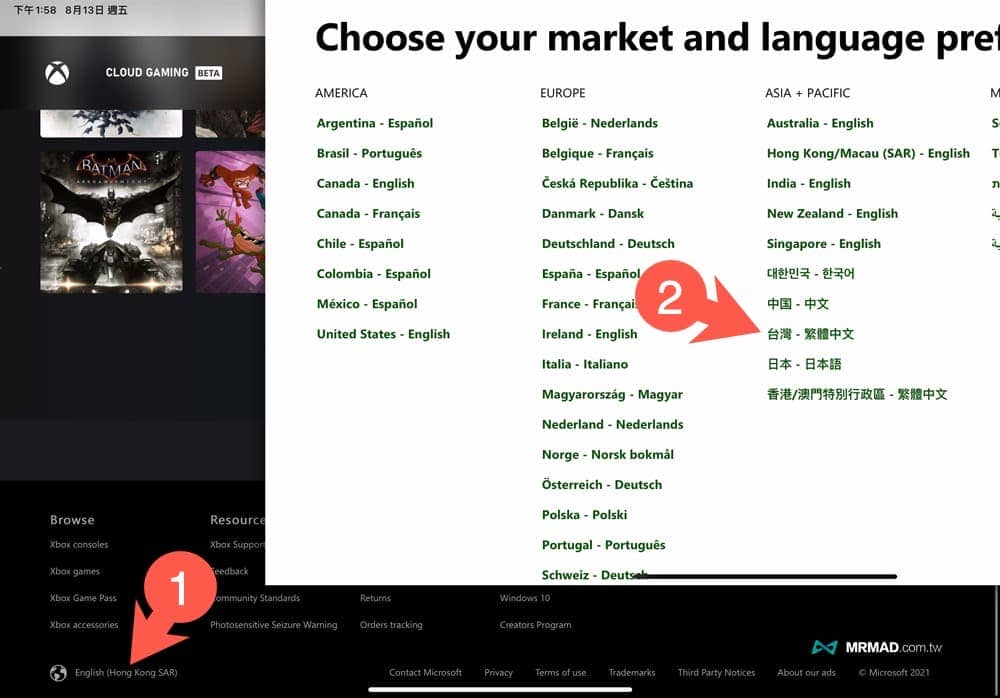Screen dimensions: 1000x698
Task: Choose Česká Republika - Čeština market
Action: coord(617,183)
